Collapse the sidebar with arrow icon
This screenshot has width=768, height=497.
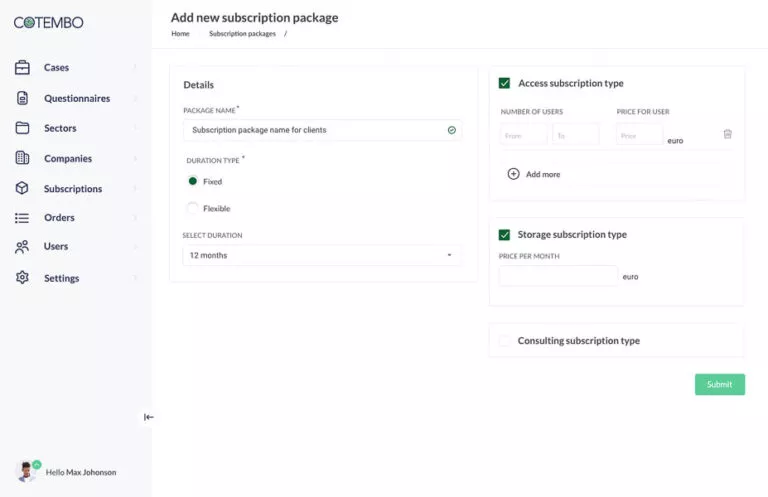pyautogui.click(x=148, y=417)
